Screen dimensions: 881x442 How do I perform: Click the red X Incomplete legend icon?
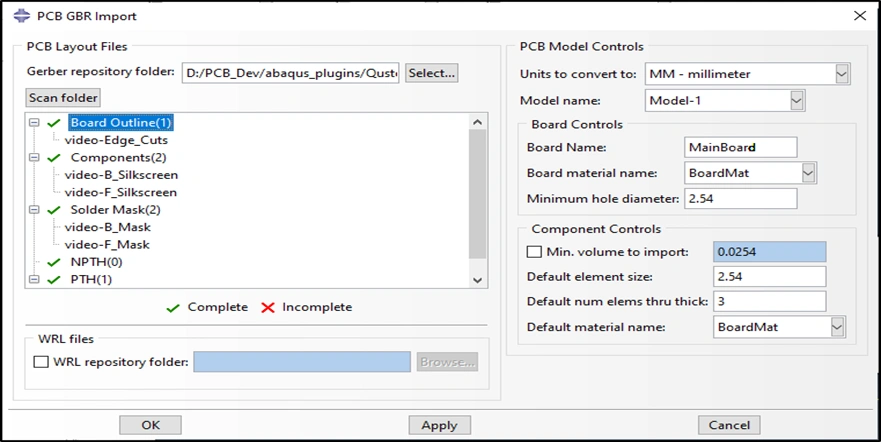(x=268, y=308)
